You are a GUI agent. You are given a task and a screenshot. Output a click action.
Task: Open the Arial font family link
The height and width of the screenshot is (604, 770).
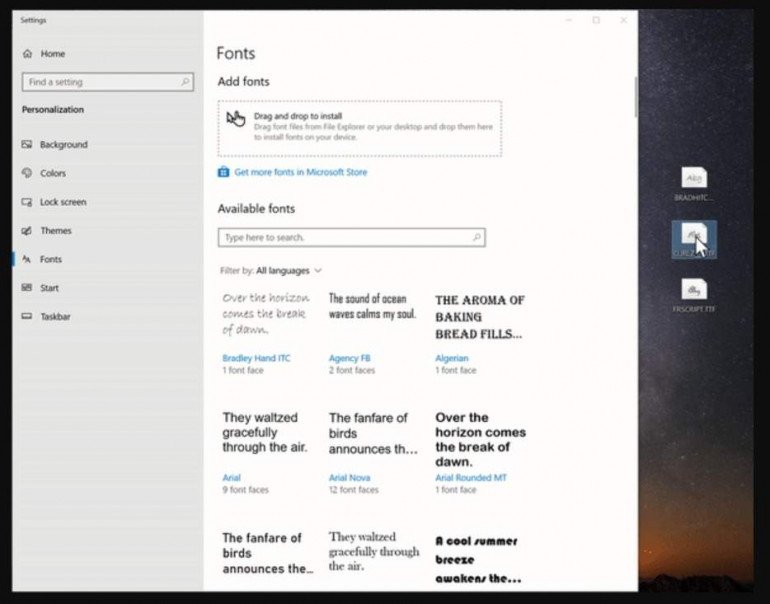point(231,477)
